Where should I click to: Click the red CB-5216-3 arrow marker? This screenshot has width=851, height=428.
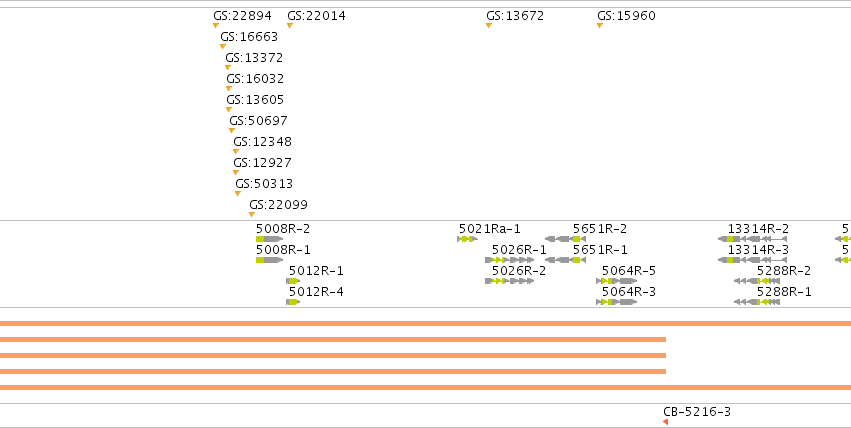tap(665, 422)
